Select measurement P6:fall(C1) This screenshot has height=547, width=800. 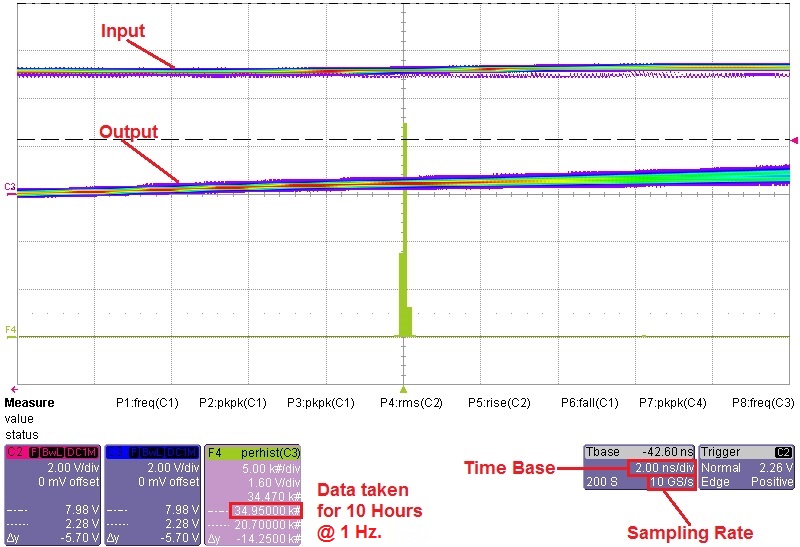point(590,403)
